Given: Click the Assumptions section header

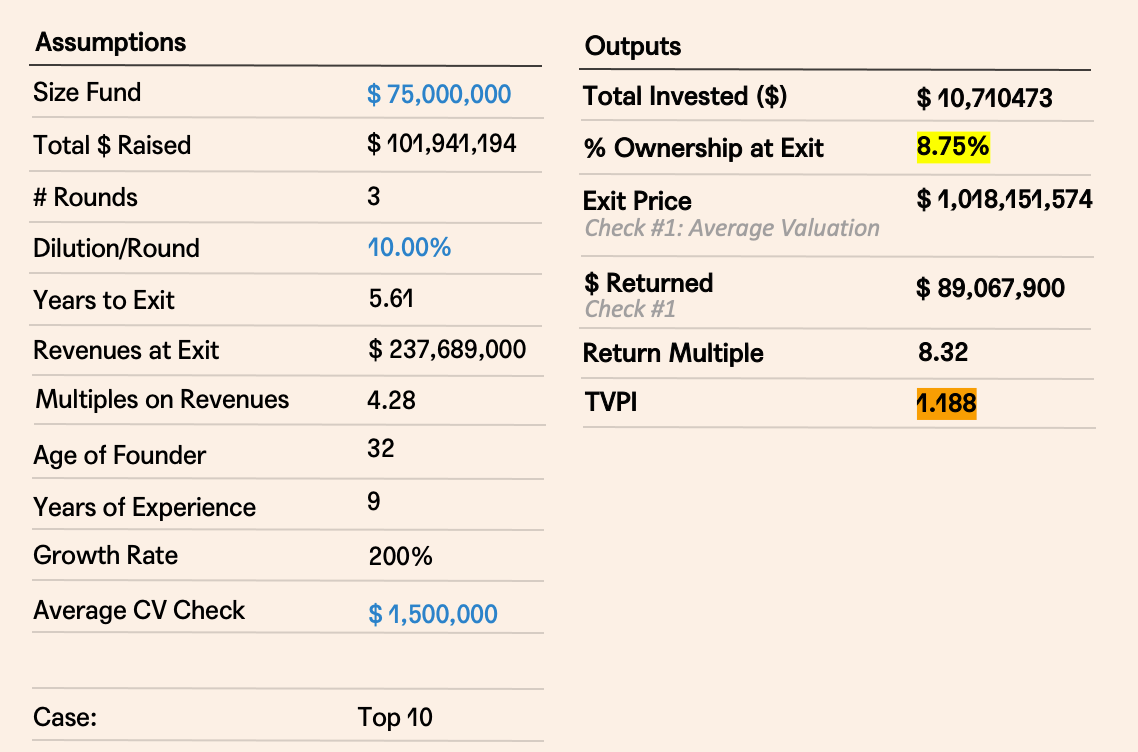Looking at the screenshot, I should pos(110,43).
